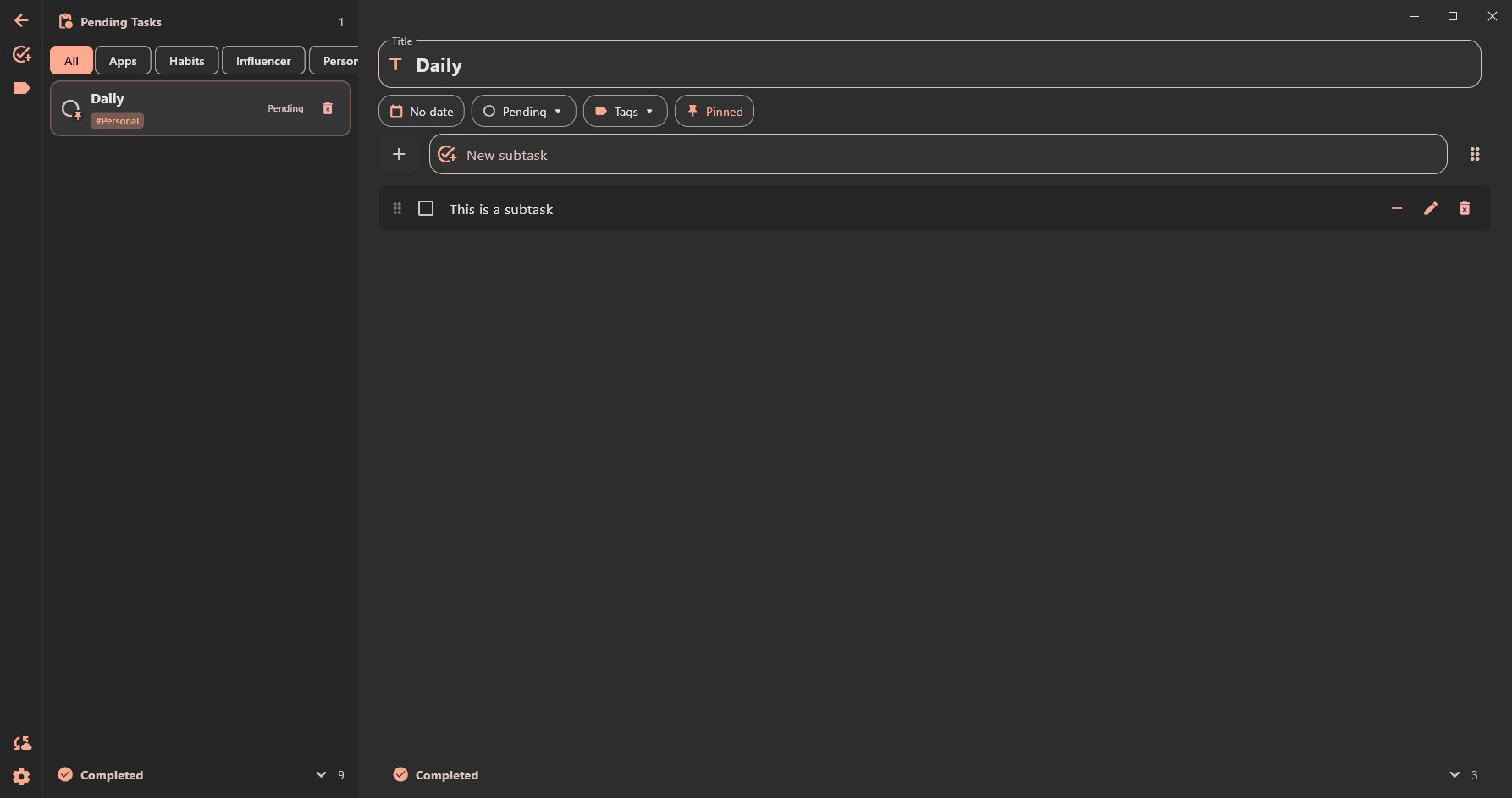Delete the Daily task using trash icon
The height and width of the screenshot is (798, 1512).
[328, 108]
